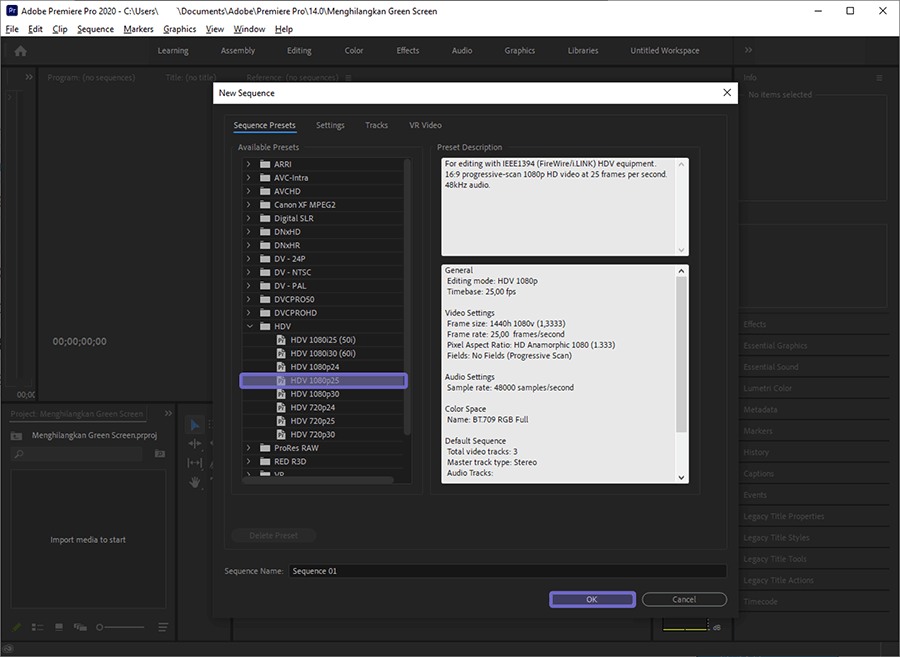900x657 pixels.
Task: Switch to the VR Video tab
Action: (425, 125)
